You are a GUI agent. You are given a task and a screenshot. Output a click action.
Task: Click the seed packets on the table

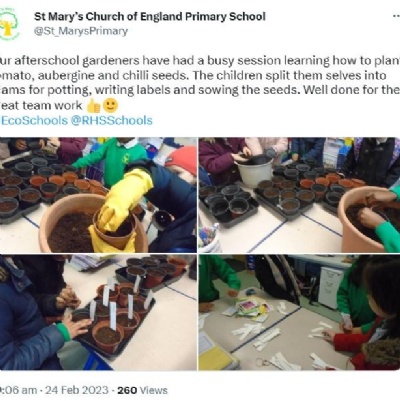pyautogui.click(x=253, y=308)
